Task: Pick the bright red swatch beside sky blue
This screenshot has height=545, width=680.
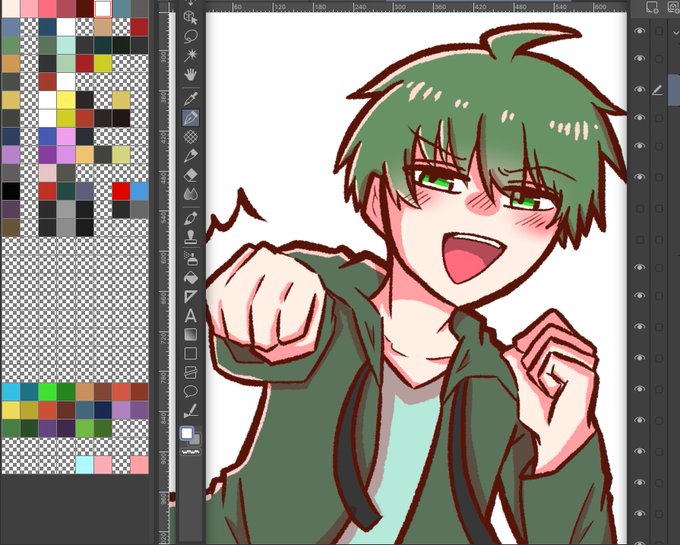Action: click(x=121, y=191)
